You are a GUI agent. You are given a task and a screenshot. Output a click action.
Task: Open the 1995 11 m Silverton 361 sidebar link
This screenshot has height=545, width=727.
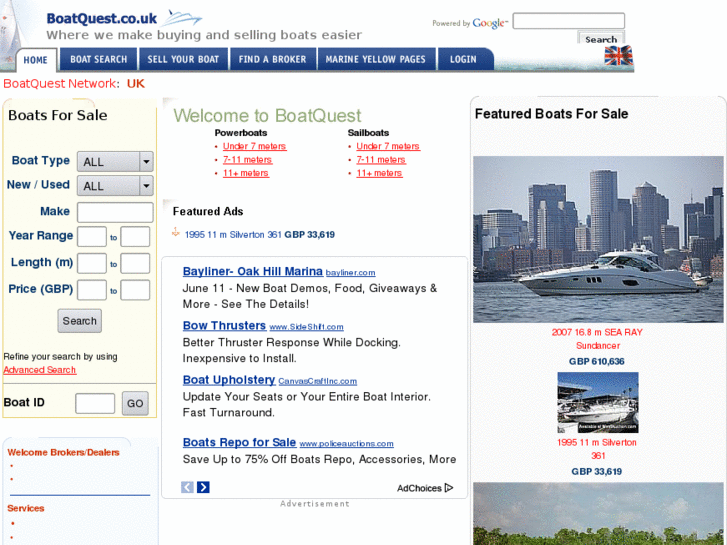[597, 449]
